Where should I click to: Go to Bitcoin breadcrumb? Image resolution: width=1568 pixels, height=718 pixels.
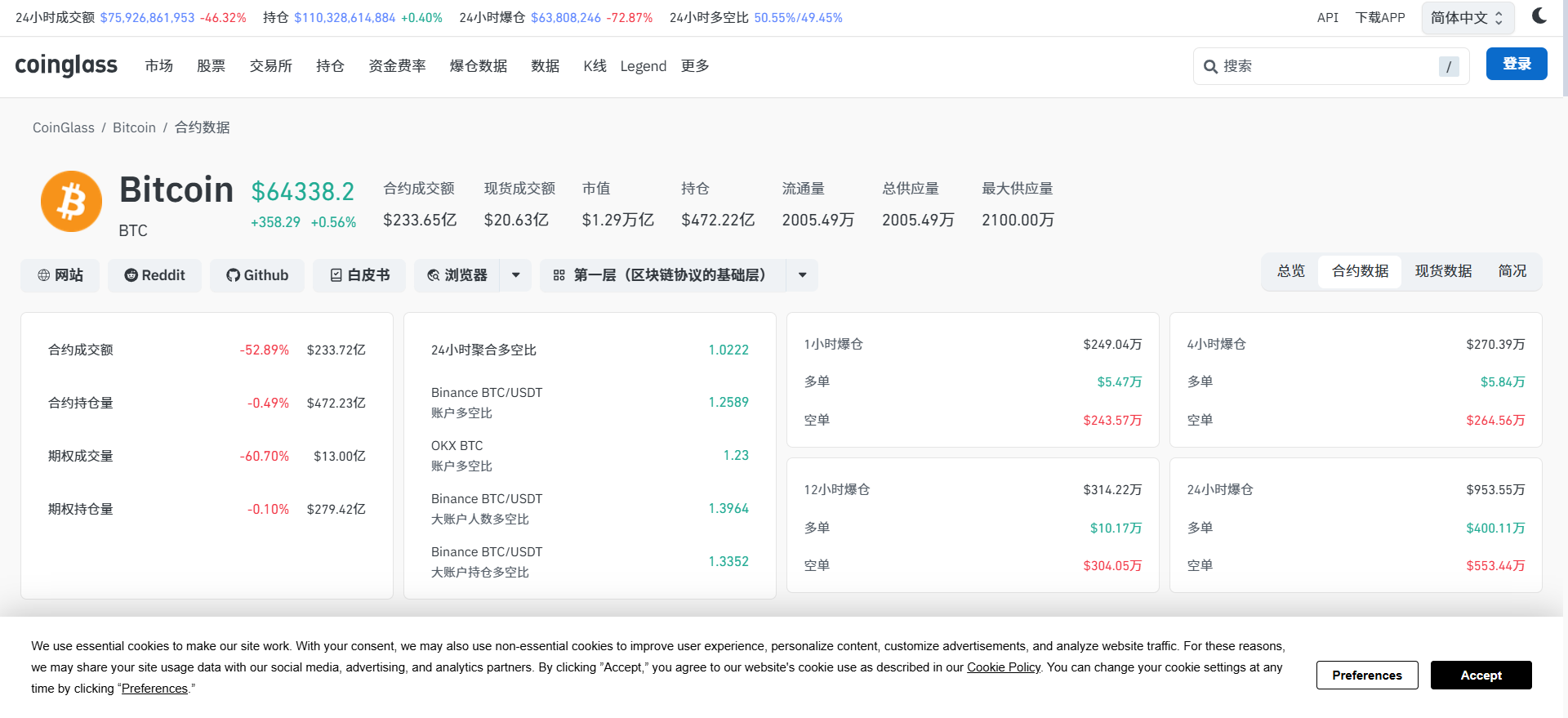[x=134, y=127]
